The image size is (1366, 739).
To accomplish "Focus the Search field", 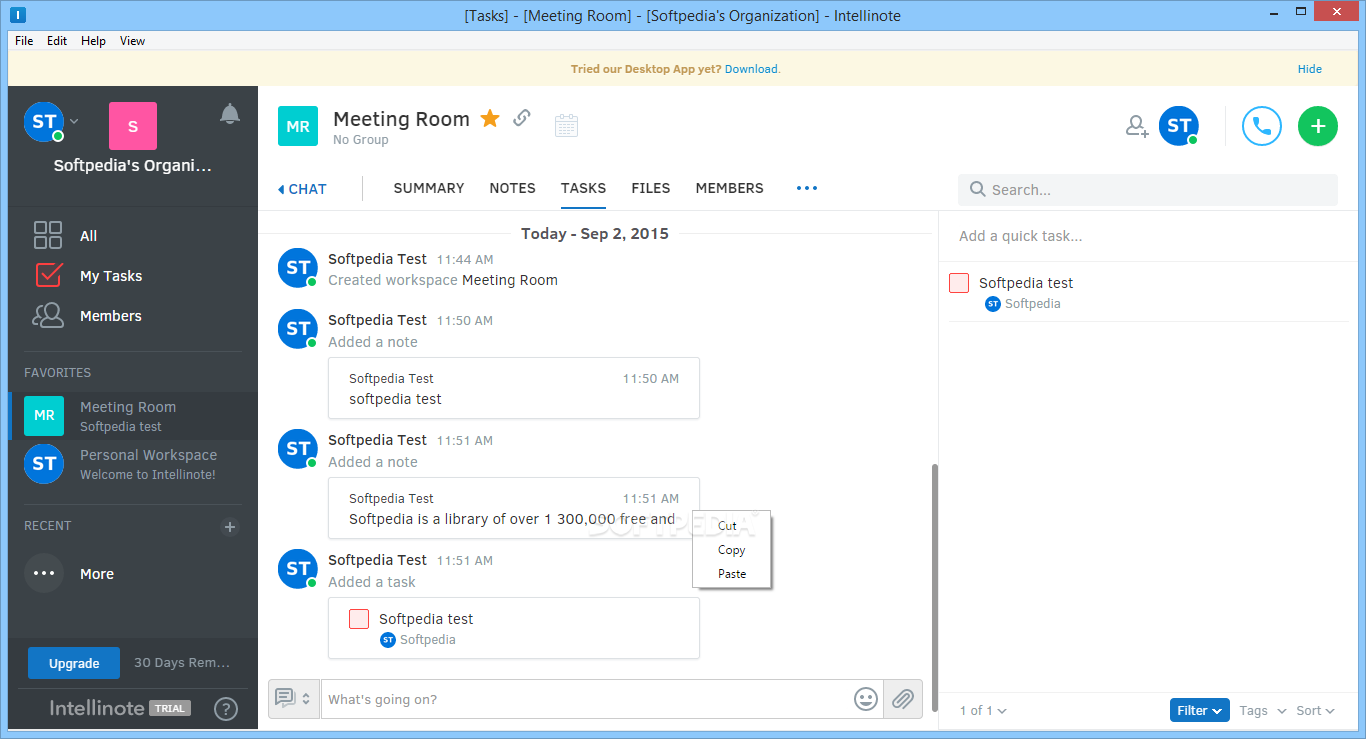I will point(1148,190).
